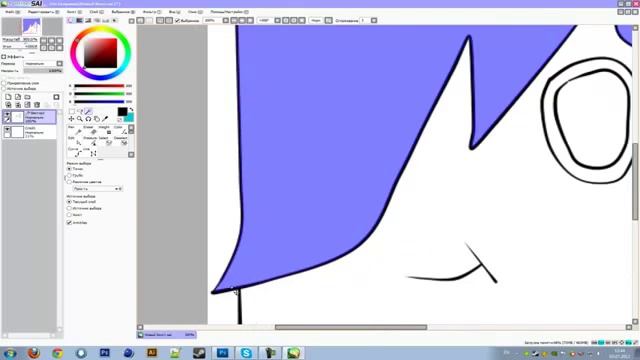Open the canvas zoom percentage dropdown

click(226, 20)
